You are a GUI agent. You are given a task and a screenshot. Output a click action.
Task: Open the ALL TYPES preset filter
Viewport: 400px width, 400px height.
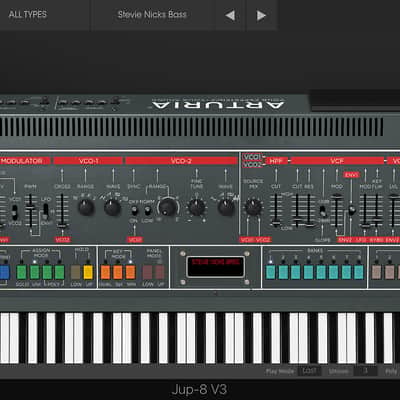coord(28,14)
